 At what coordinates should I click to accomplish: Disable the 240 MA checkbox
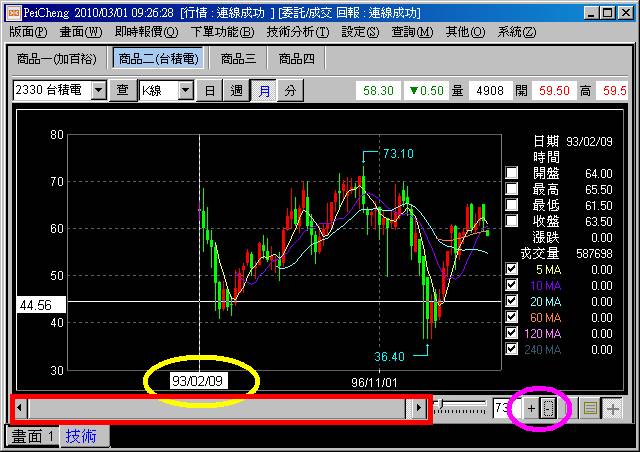point(512,349)
